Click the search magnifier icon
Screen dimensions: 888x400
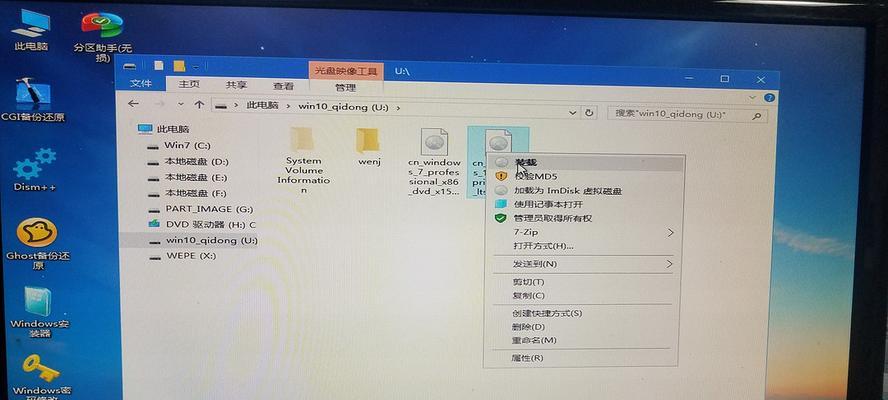tap(757, 116)
